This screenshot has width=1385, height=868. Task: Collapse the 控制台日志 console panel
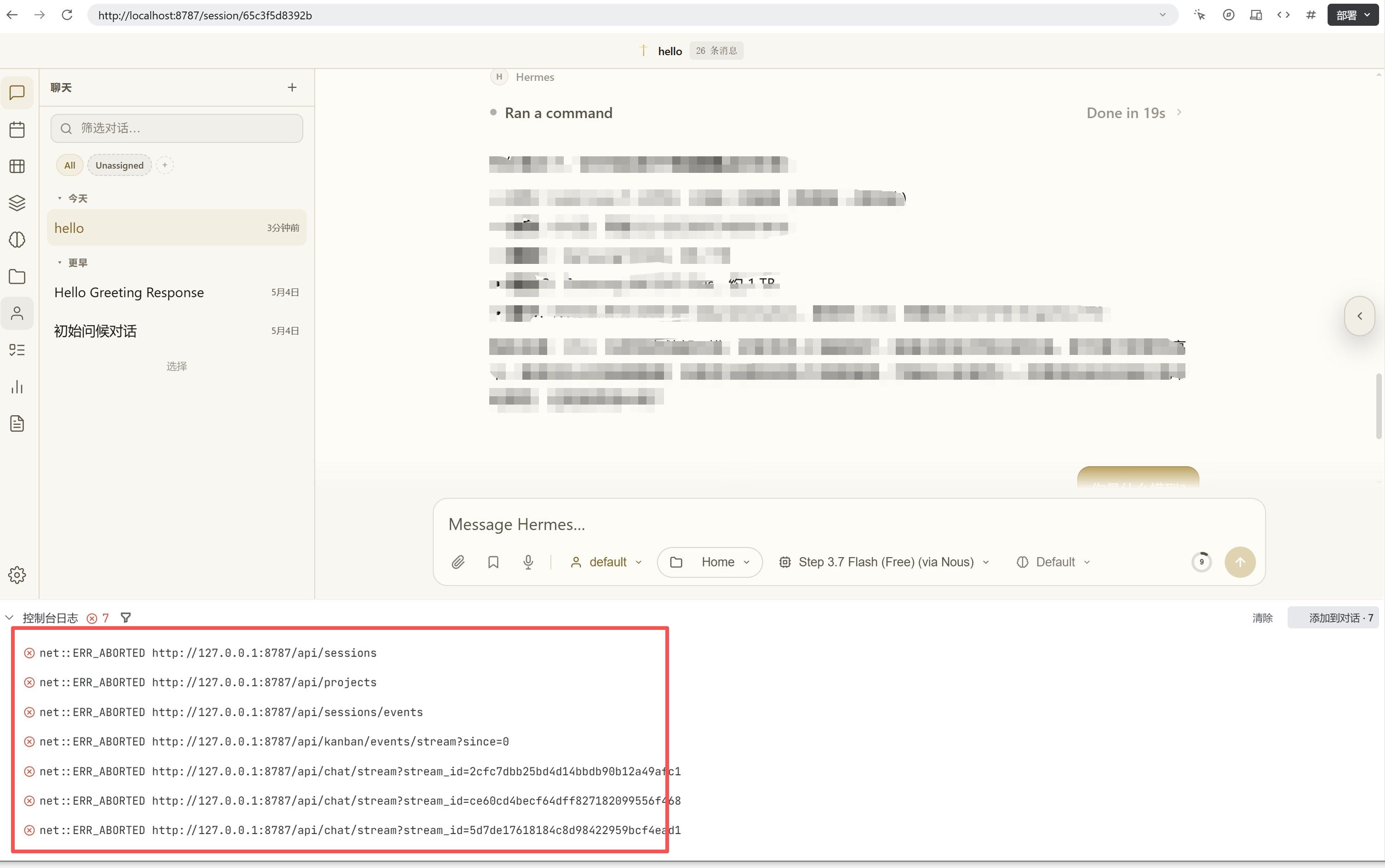pyautogui.click(x=9, y=618)
